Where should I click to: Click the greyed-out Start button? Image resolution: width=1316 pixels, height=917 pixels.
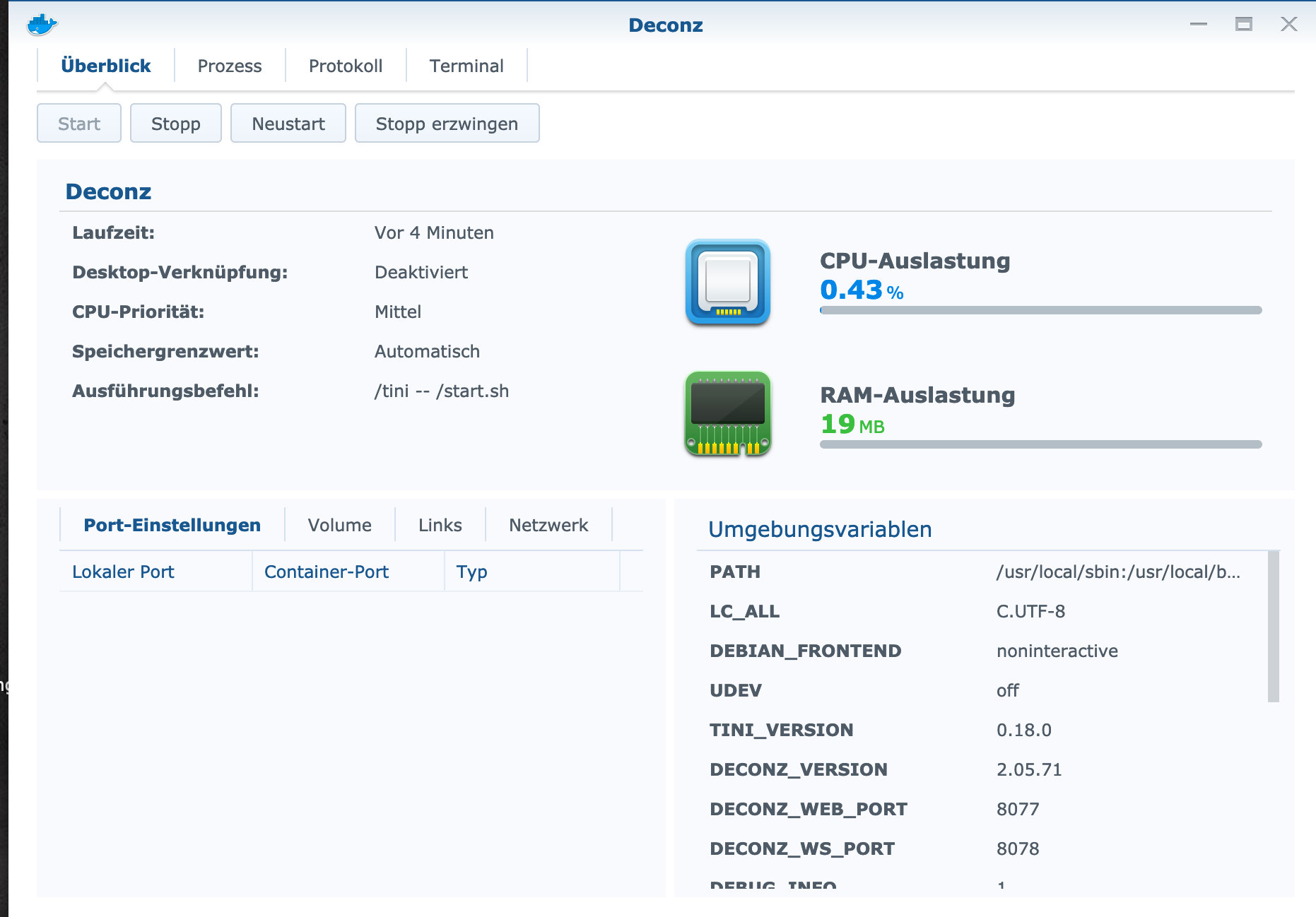pos(79,124)
